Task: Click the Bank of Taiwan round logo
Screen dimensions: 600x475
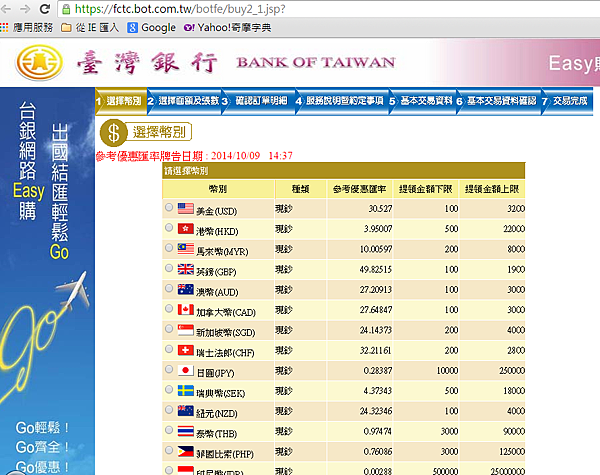Action: click(39, 62)
